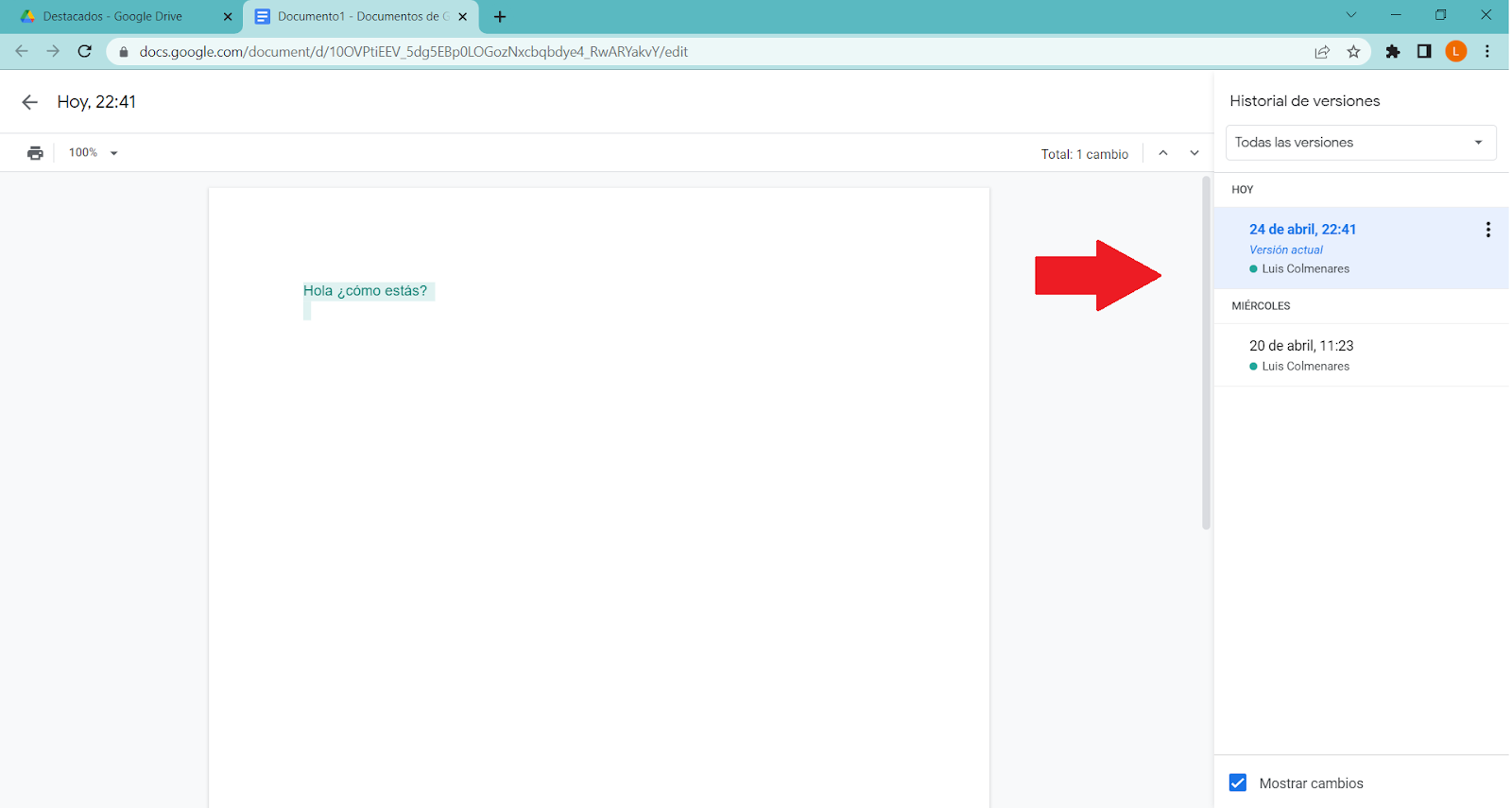Open more actions for 24 de abril version

[1487, 230]
